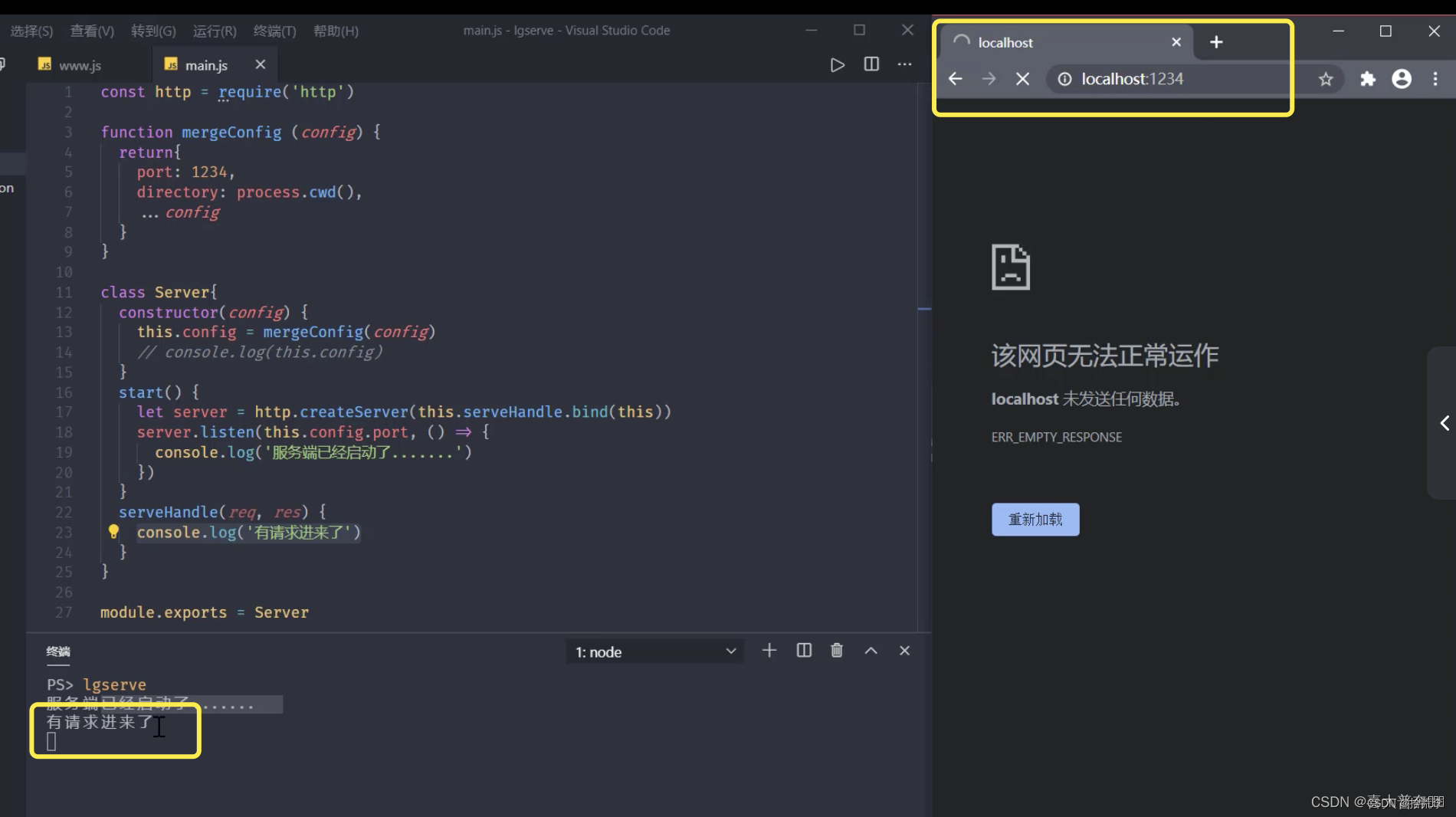Run the code with the play icon

coord(837,65)
